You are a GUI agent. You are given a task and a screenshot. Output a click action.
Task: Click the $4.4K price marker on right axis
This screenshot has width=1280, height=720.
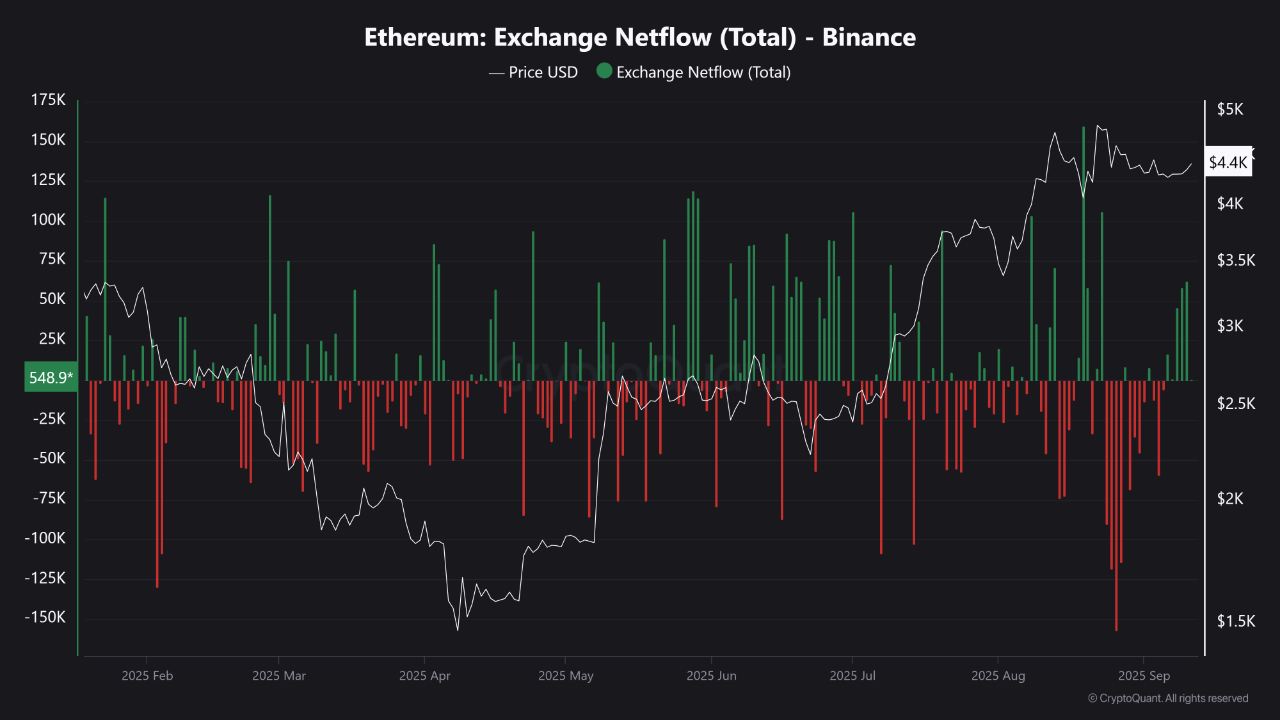pyautogui.click(x=1227, y=162)
